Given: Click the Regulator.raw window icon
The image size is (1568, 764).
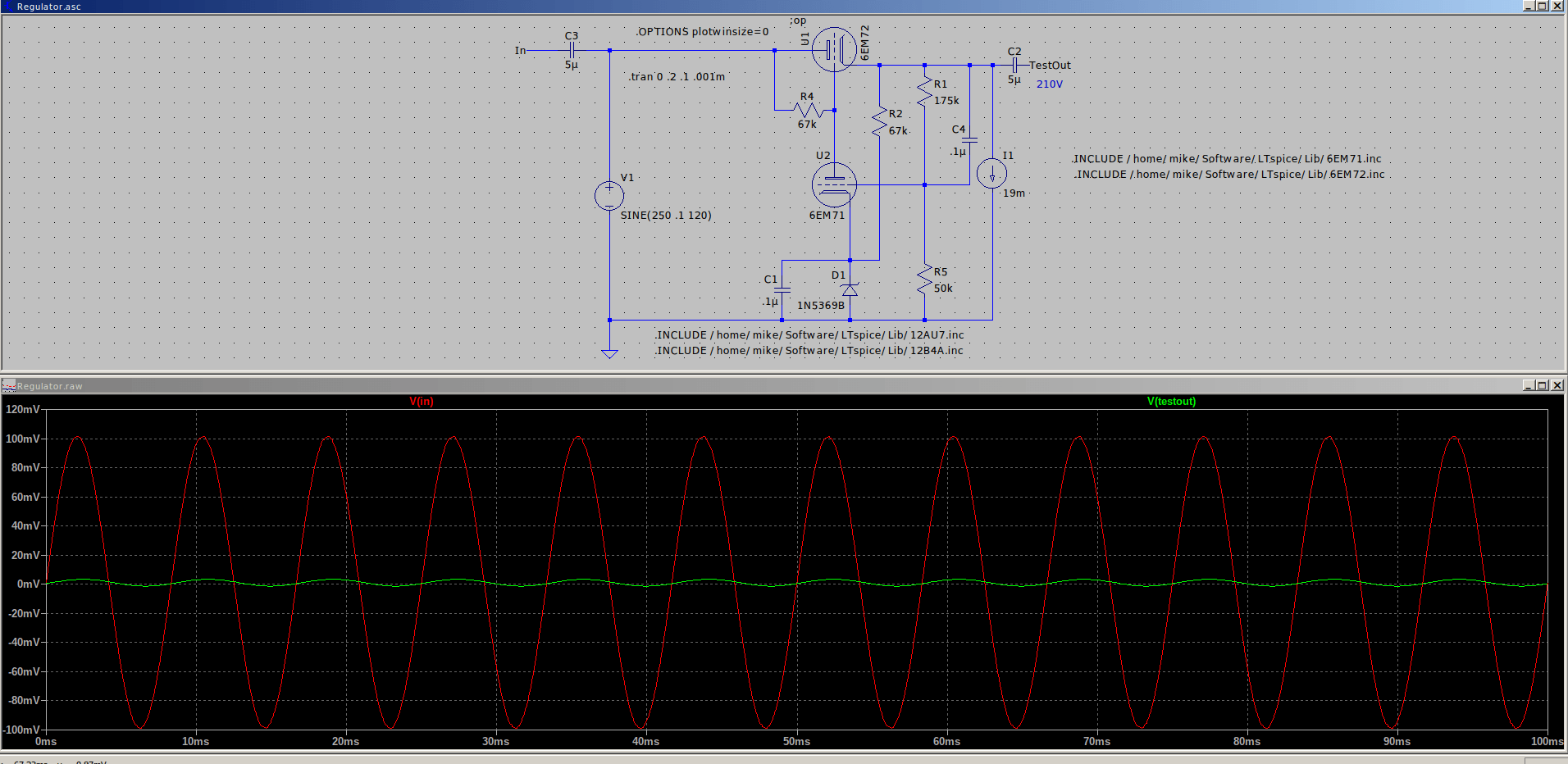Looking at the screenshot, I should point(8,385).
